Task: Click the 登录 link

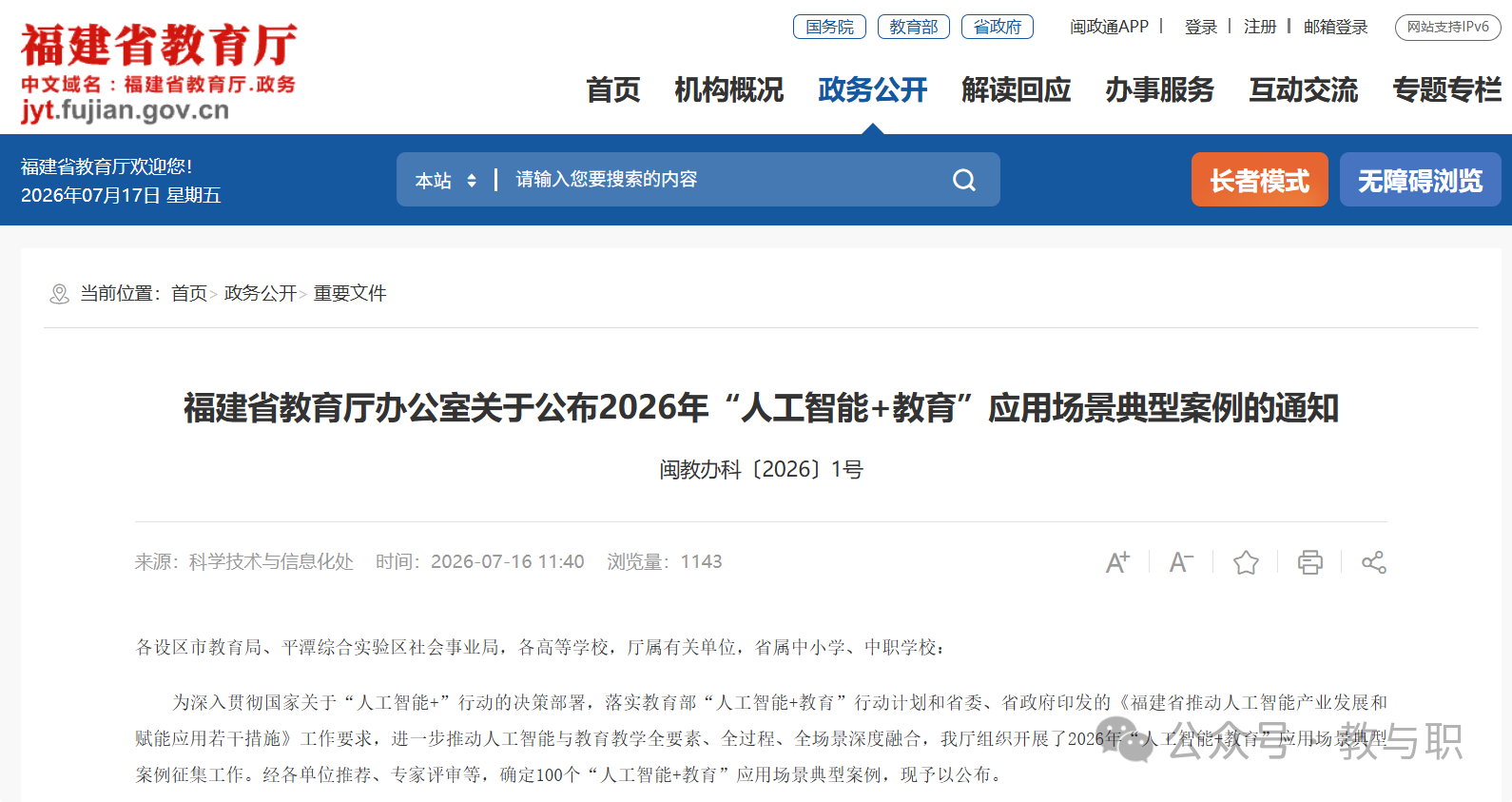Action: pyautogui.click(x=1201, y=27)
